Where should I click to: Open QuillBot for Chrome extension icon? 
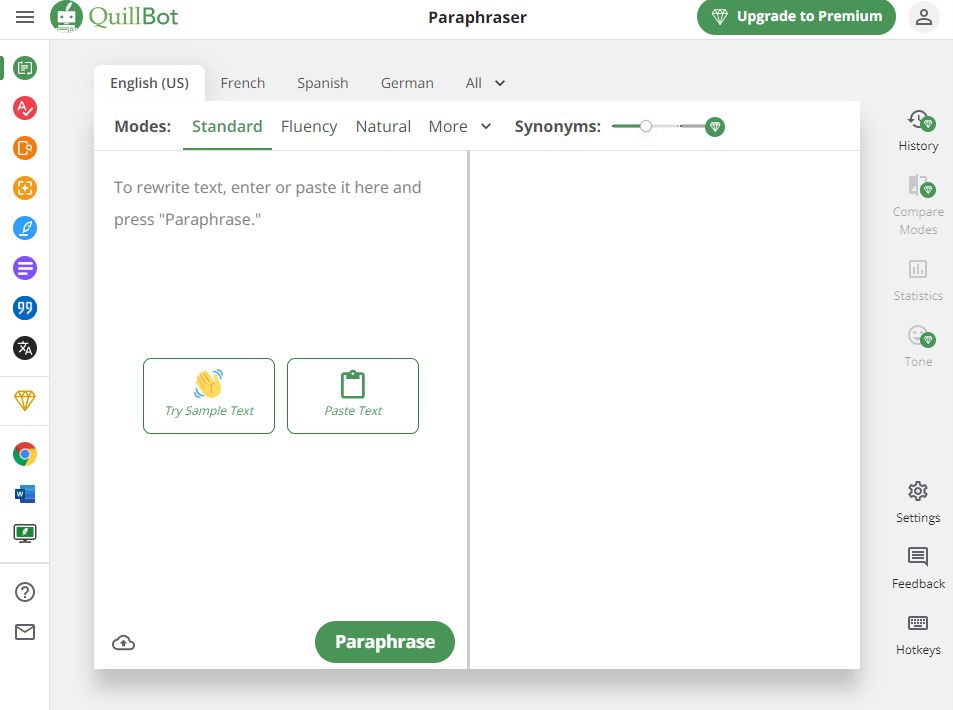pyautogui.click(x=25, y=454)
